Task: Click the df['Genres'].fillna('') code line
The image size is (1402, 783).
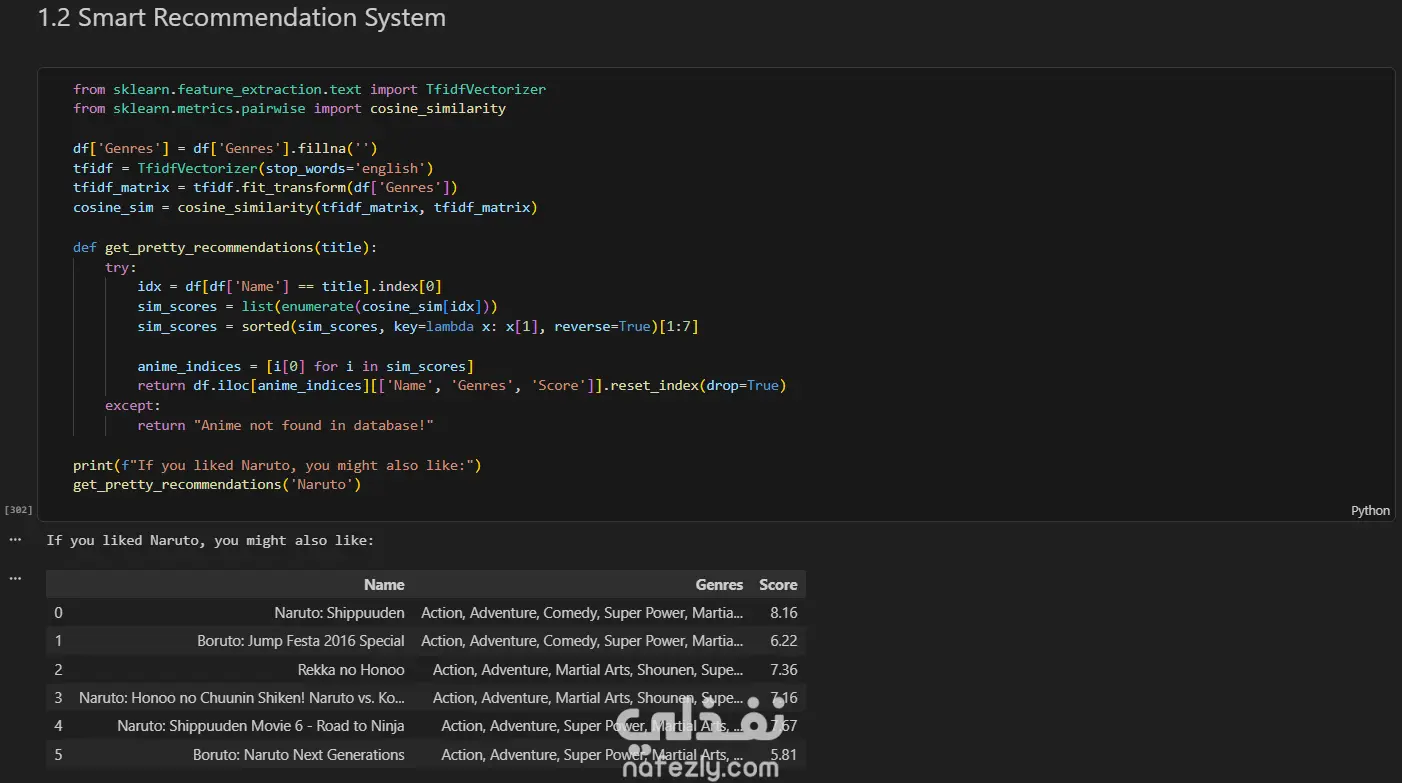Action: [225, 148]
